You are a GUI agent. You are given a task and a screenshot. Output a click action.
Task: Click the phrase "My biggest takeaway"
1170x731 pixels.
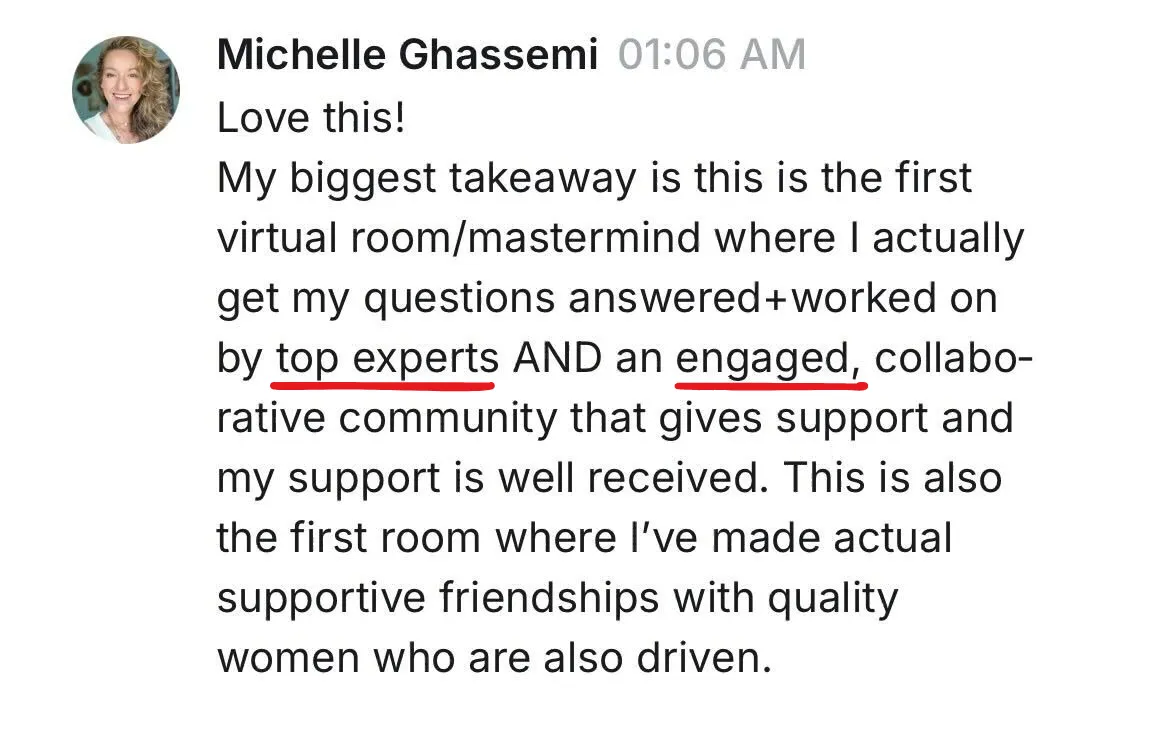[x=427, y=179]
